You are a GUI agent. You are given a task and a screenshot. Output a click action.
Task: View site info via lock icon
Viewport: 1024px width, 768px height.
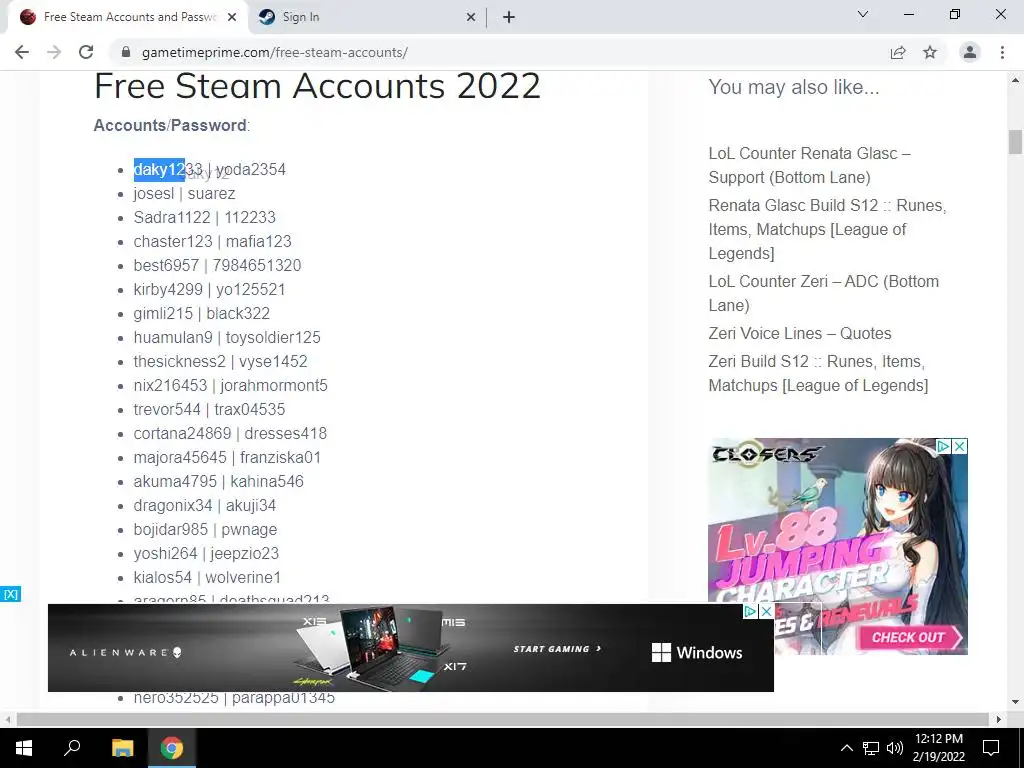click(126, 52)
